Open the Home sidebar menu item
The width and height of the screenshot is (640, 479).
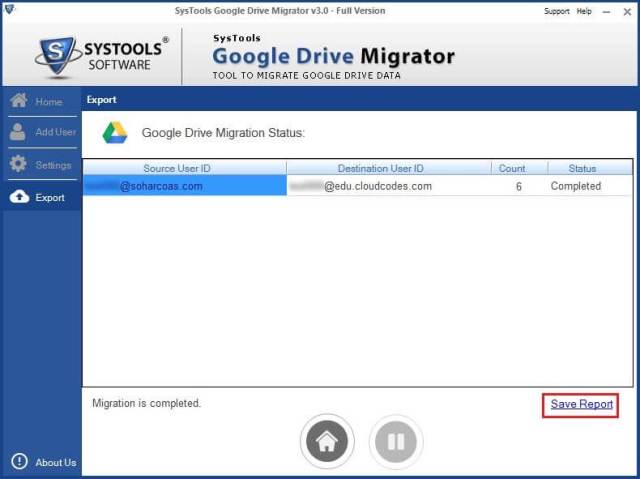(x=42, y=101)
